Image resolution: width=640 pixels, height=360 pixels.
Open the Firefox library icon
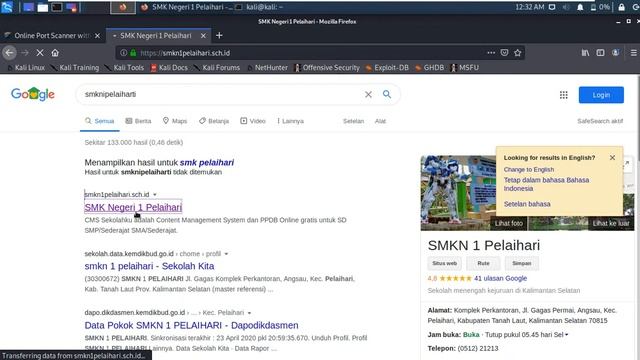(x=585, y=53)
